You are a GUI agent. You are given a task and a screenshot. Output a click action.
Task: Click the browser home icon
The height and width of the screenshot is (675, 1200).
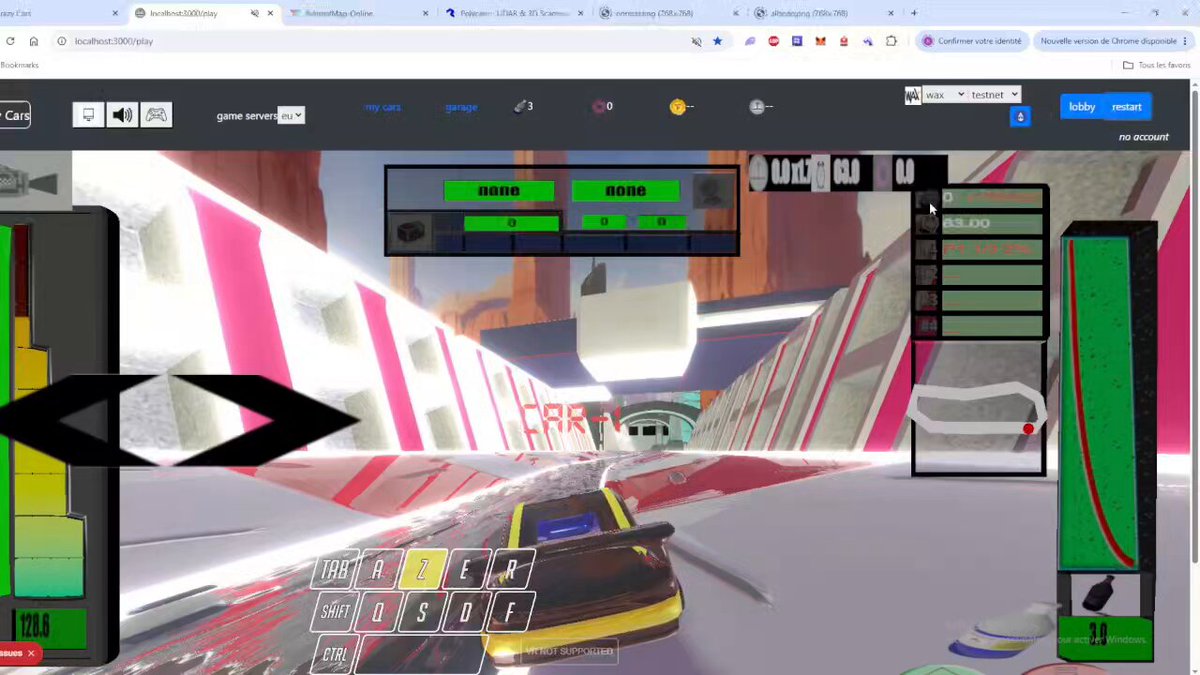(33, 41)
